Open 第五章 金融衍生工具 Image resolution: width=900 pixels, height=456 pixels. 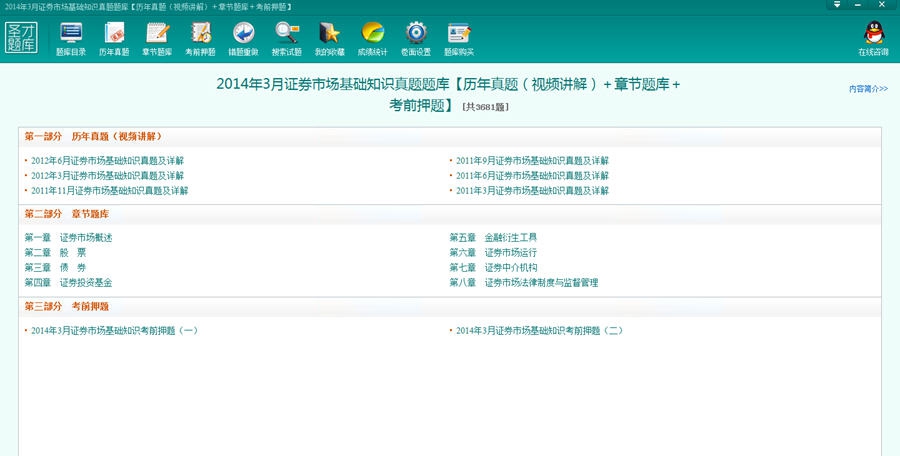pyautogui.click(x=493, y=238)
